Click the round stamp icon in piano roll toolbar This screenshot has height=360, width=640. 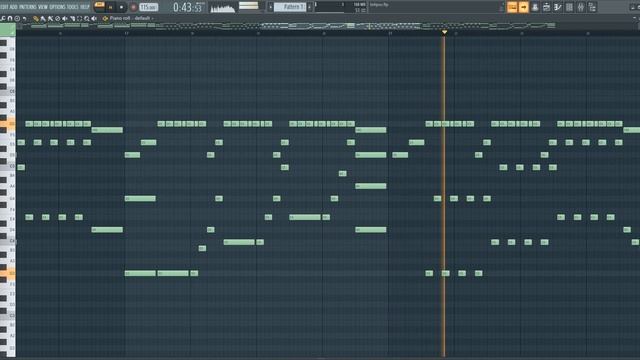coord(17,18)
